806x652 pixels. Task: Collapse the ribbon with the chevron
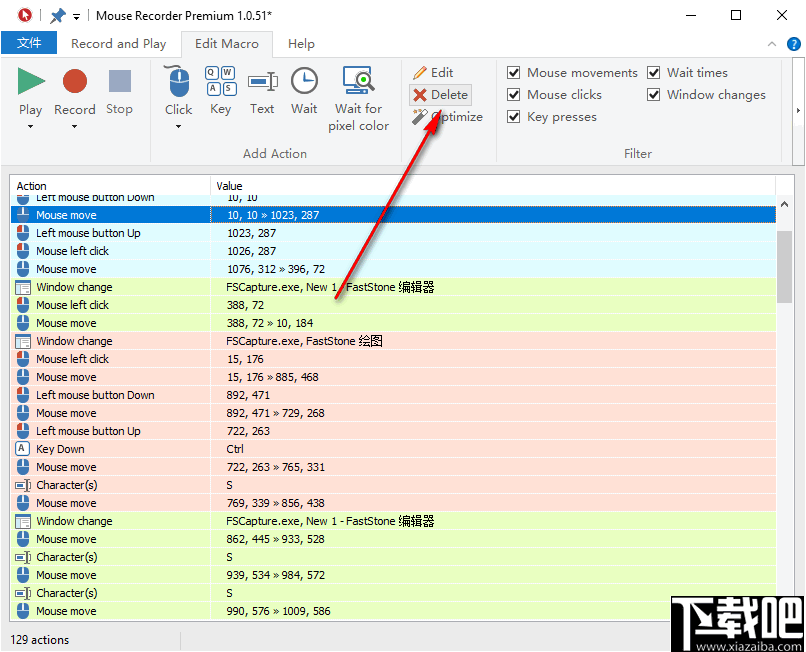pyautogui.click(x=770, y=44)
